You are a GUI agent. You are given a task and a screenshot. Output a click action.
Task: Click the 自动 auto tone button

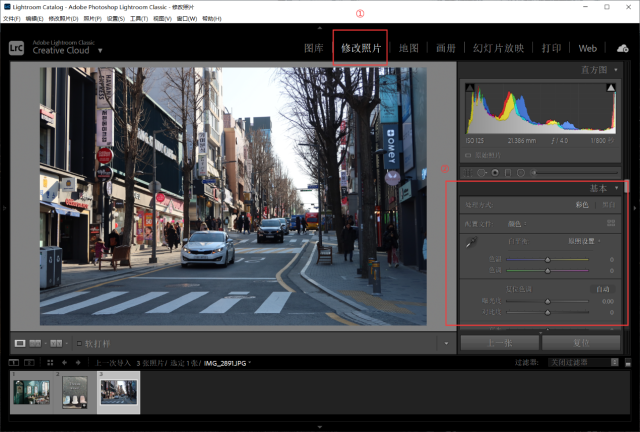(602, 289)
